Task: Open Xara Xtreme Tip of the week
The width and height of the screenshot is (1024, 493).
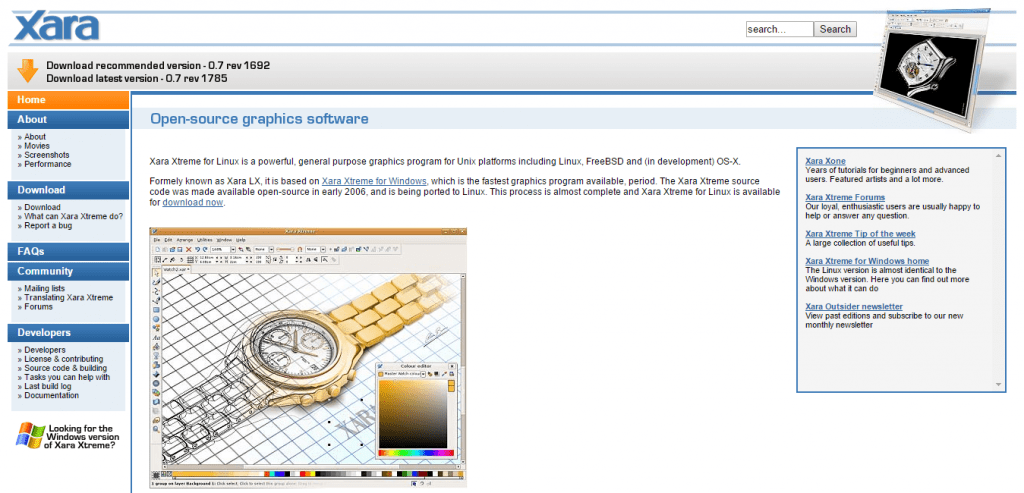Action: click(860, 234)
